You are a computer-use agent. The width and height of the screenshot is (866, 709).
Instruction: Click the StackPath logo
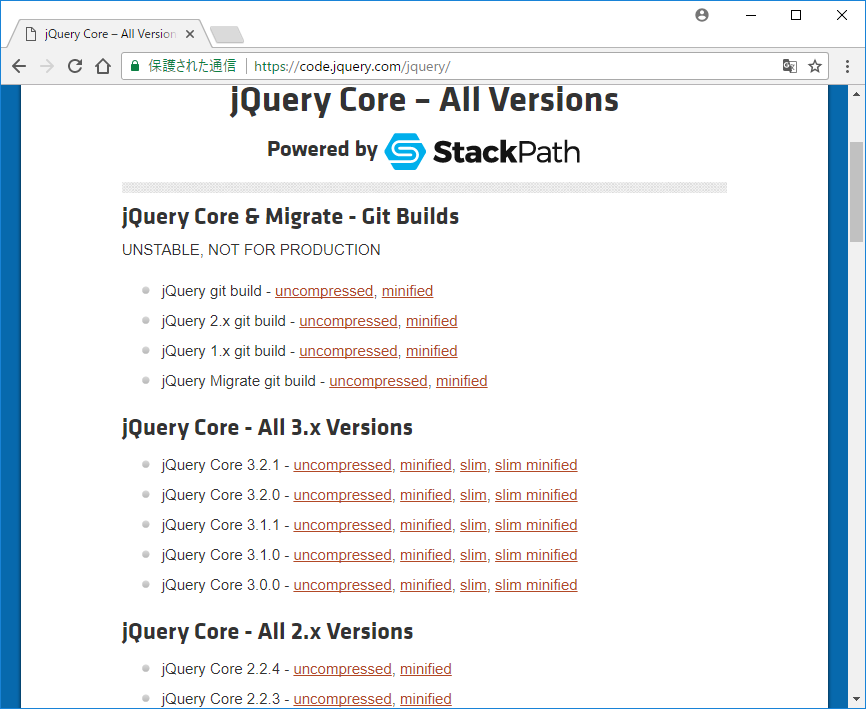(482, 151)
